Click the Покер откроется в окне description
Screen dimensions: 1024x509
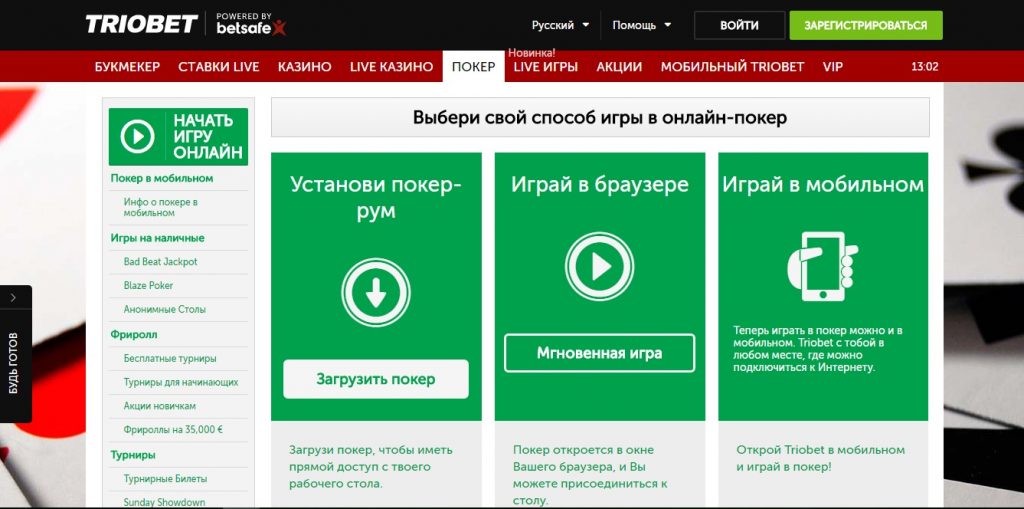(590, 476)
